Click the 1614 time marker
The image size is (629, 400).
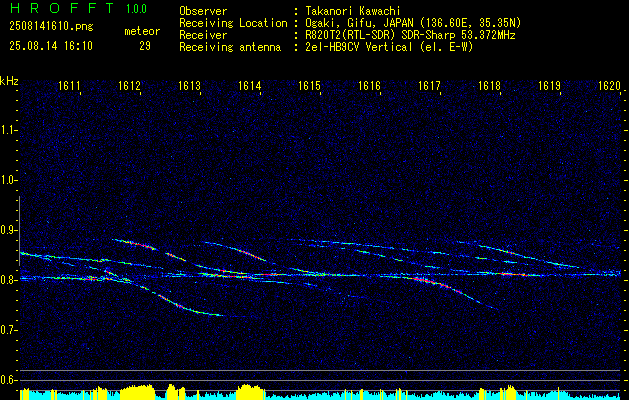tap(250, 85)
